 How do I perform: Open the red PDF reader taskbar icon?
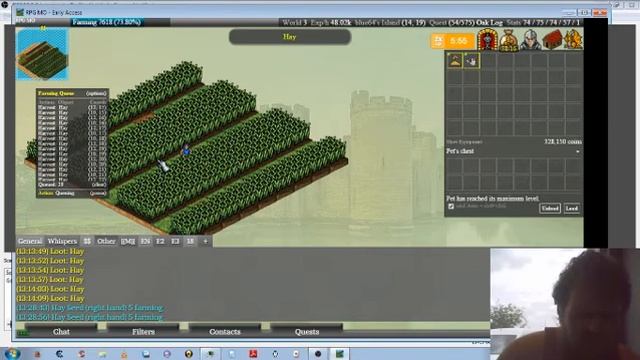[253, 353]
